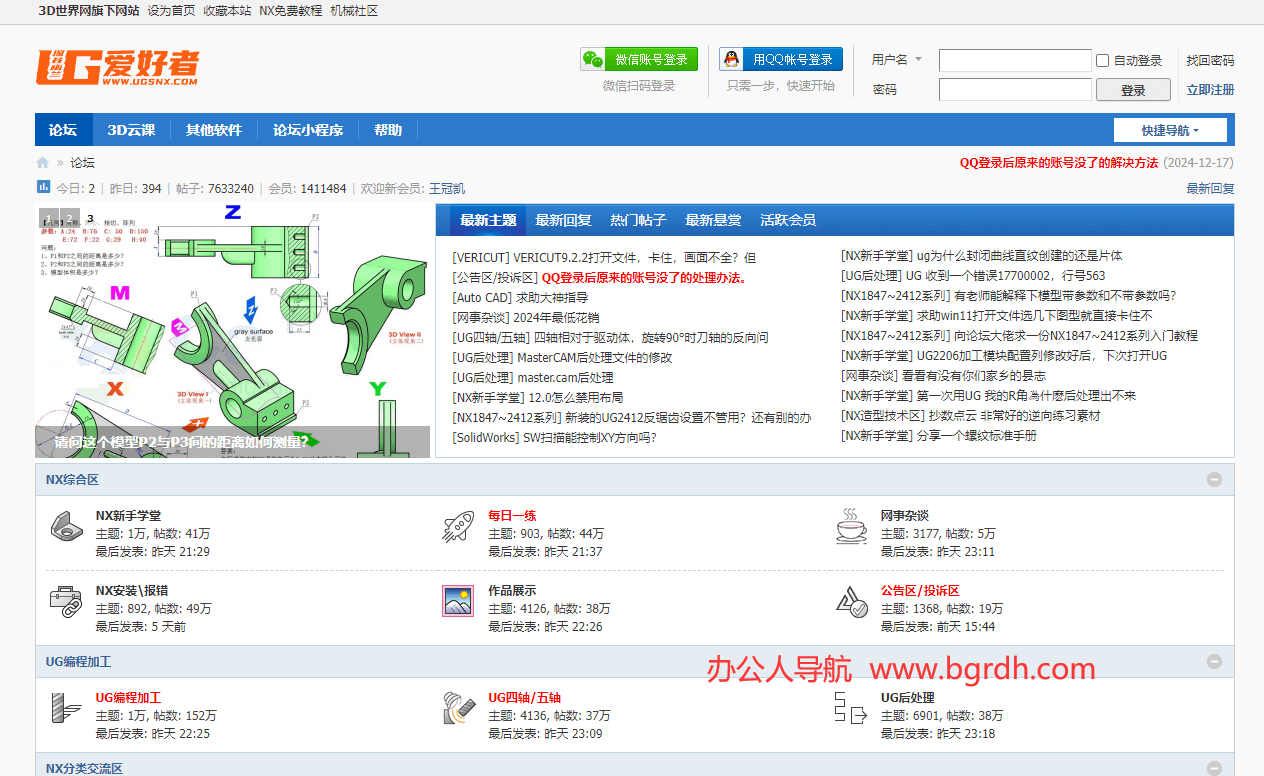The height and width of the screenshot is (776, 1264).
Task: Select the UG编程加工 drill tool icon
Action: [65, 709]
